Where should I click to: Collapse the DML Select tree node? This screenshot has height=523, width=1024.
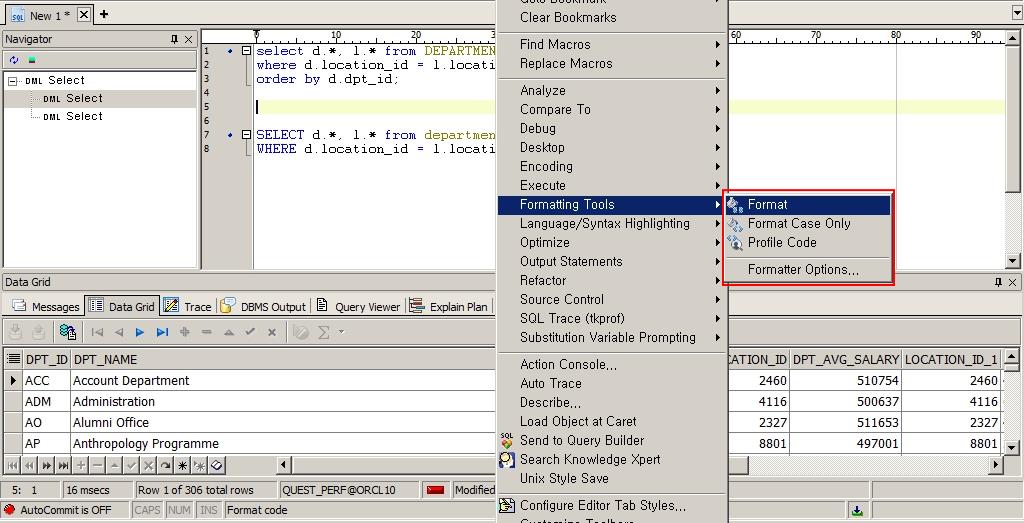click(x=13, y=81)
